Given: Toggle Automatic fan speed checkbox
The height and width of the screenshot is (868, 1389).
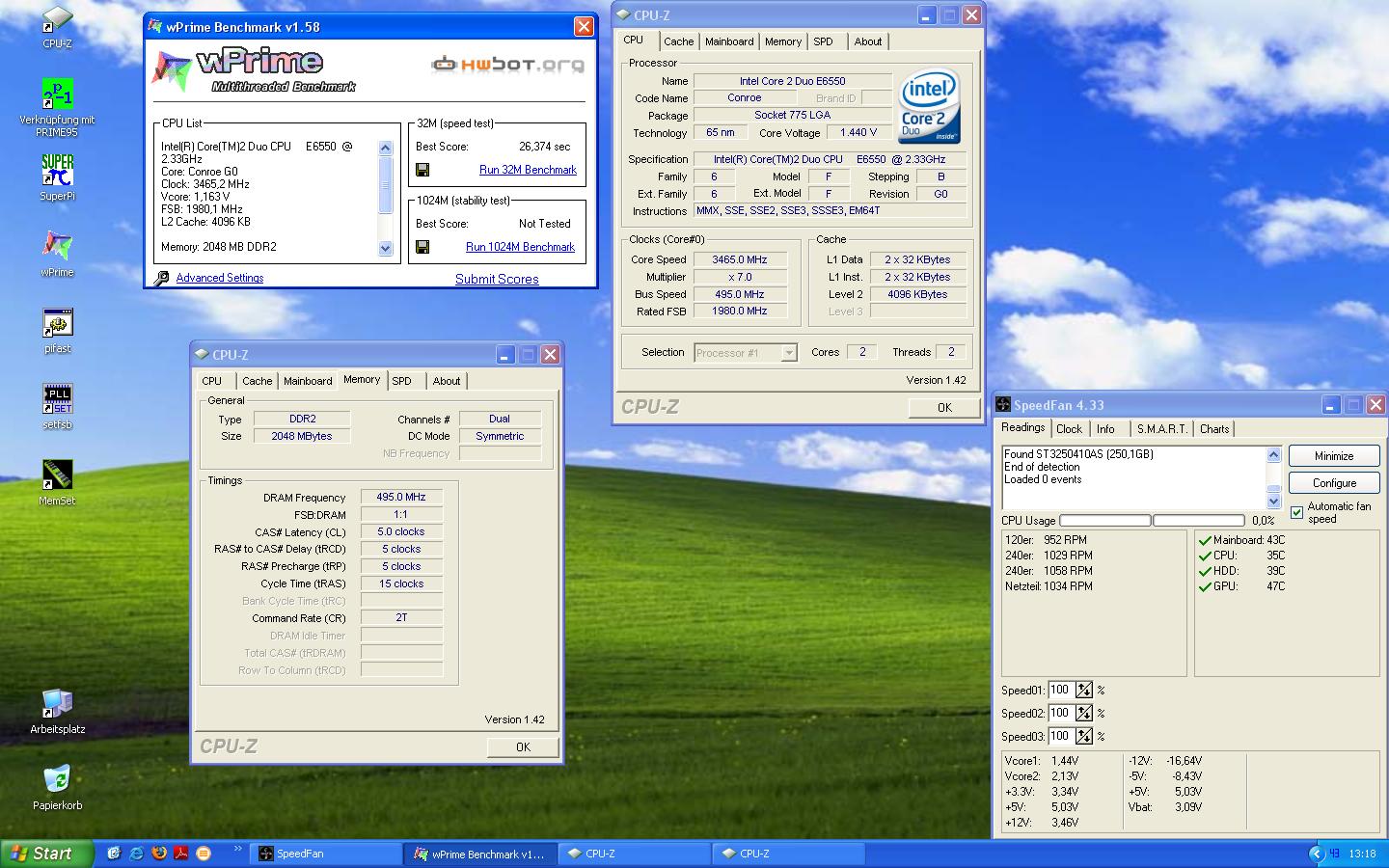Looking at the screenshot, I should click(1296, 512).
